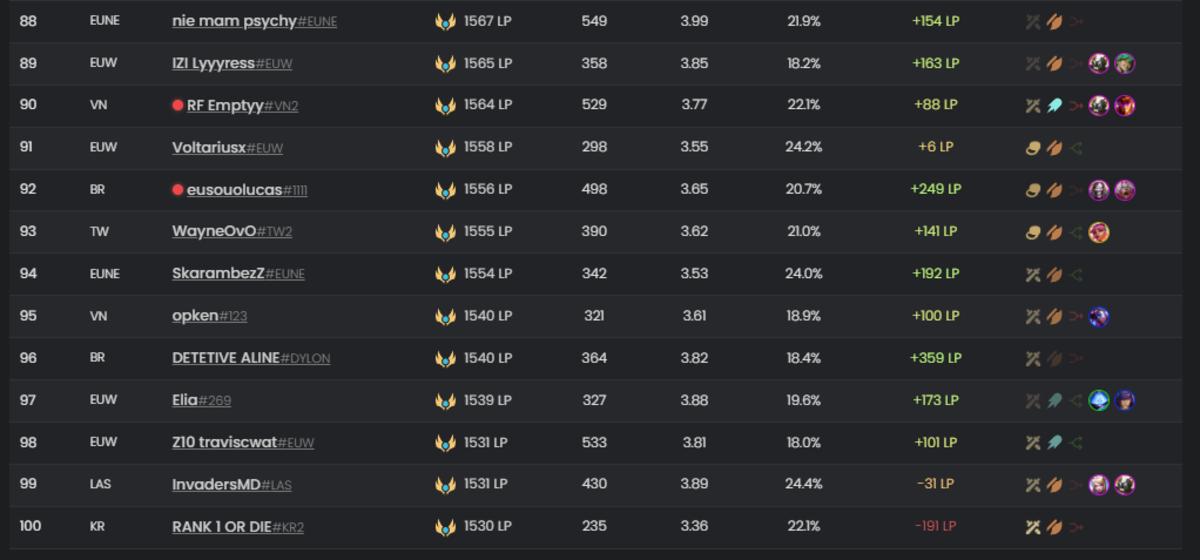Screen dimensions: 1200x560
Task: Open the RANK 1 OR DIE profile link
Action: [221, 527]
